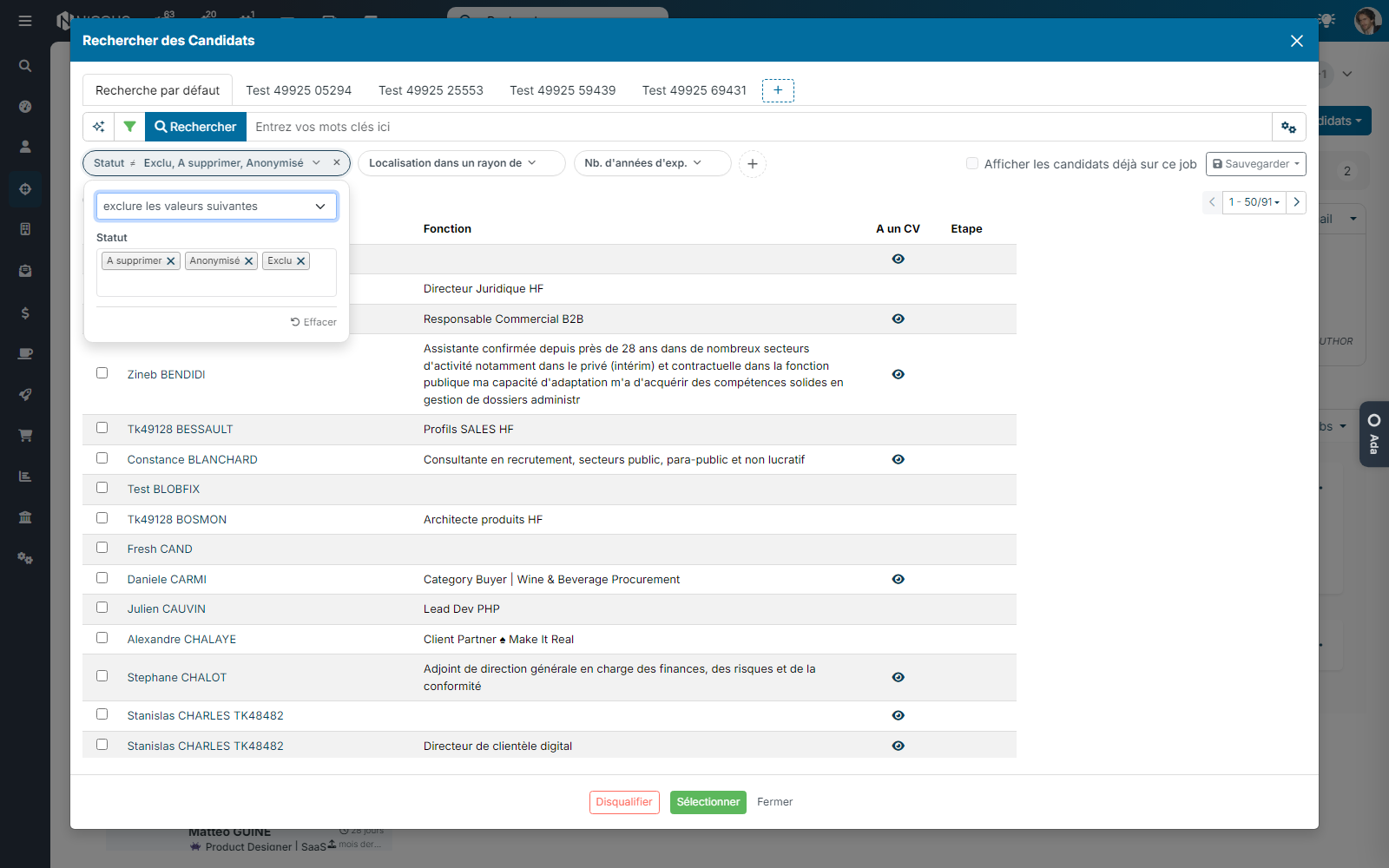
Task: Tick checkbox for Test BLOBFIX
Action: [102, 488]
